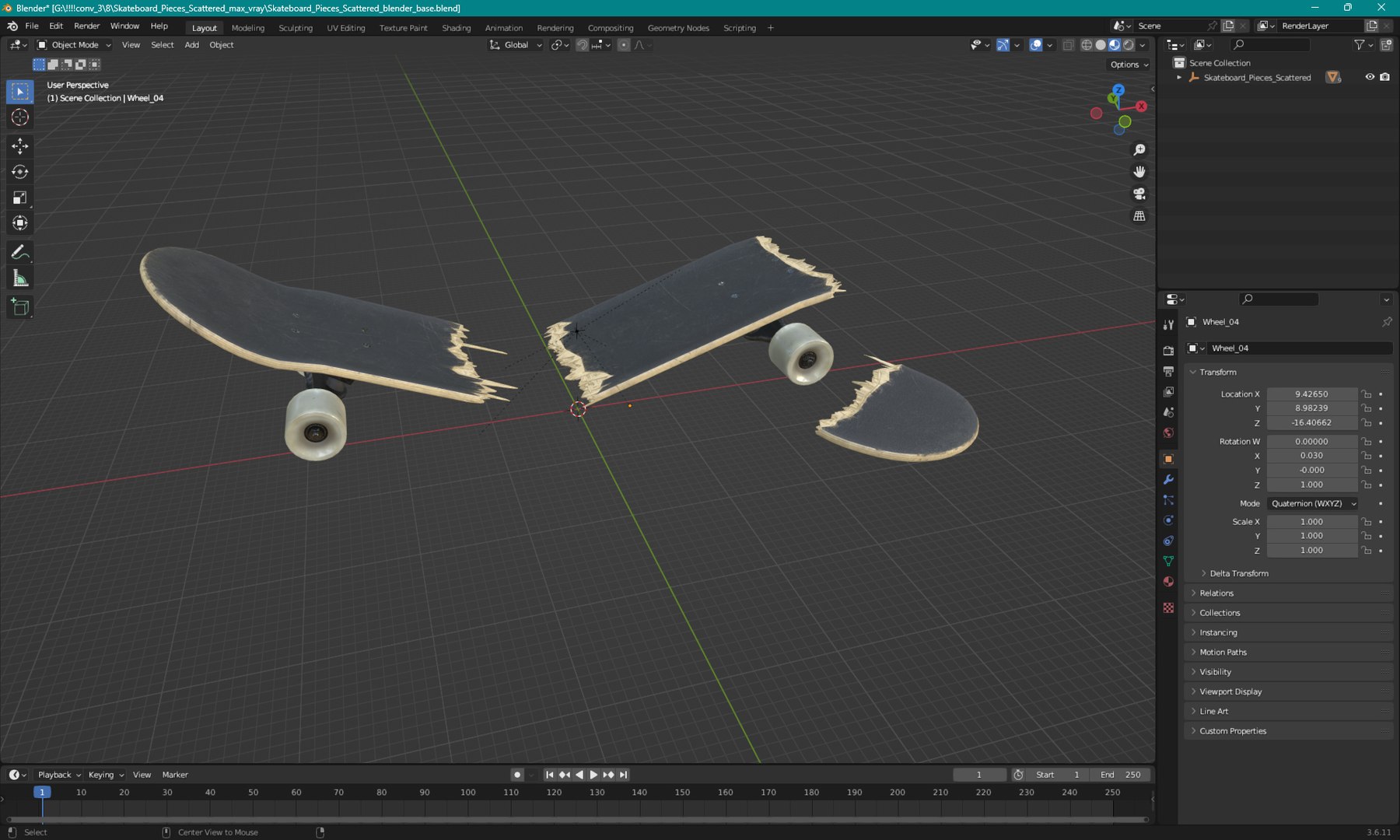Pick the Annotate pencil tool
This screenshot has height=840, width=1400.
(20, 252)
